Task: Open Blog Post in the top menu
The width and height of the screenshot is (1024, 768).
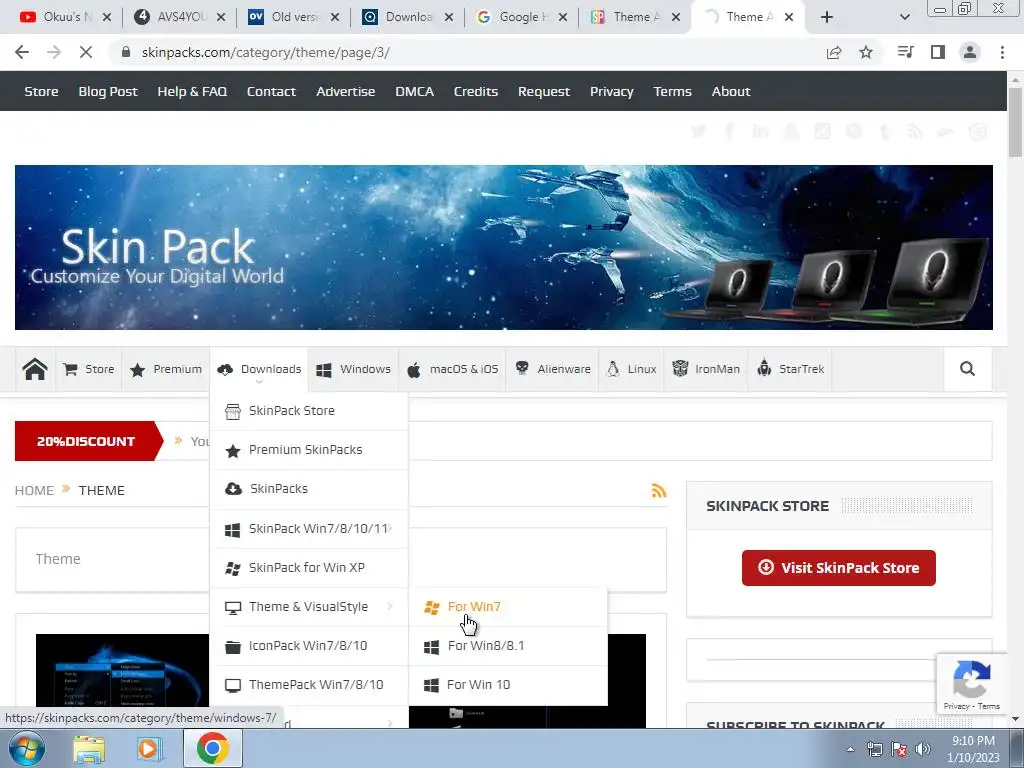Action: pyautogui.click(x=108, y=91)
